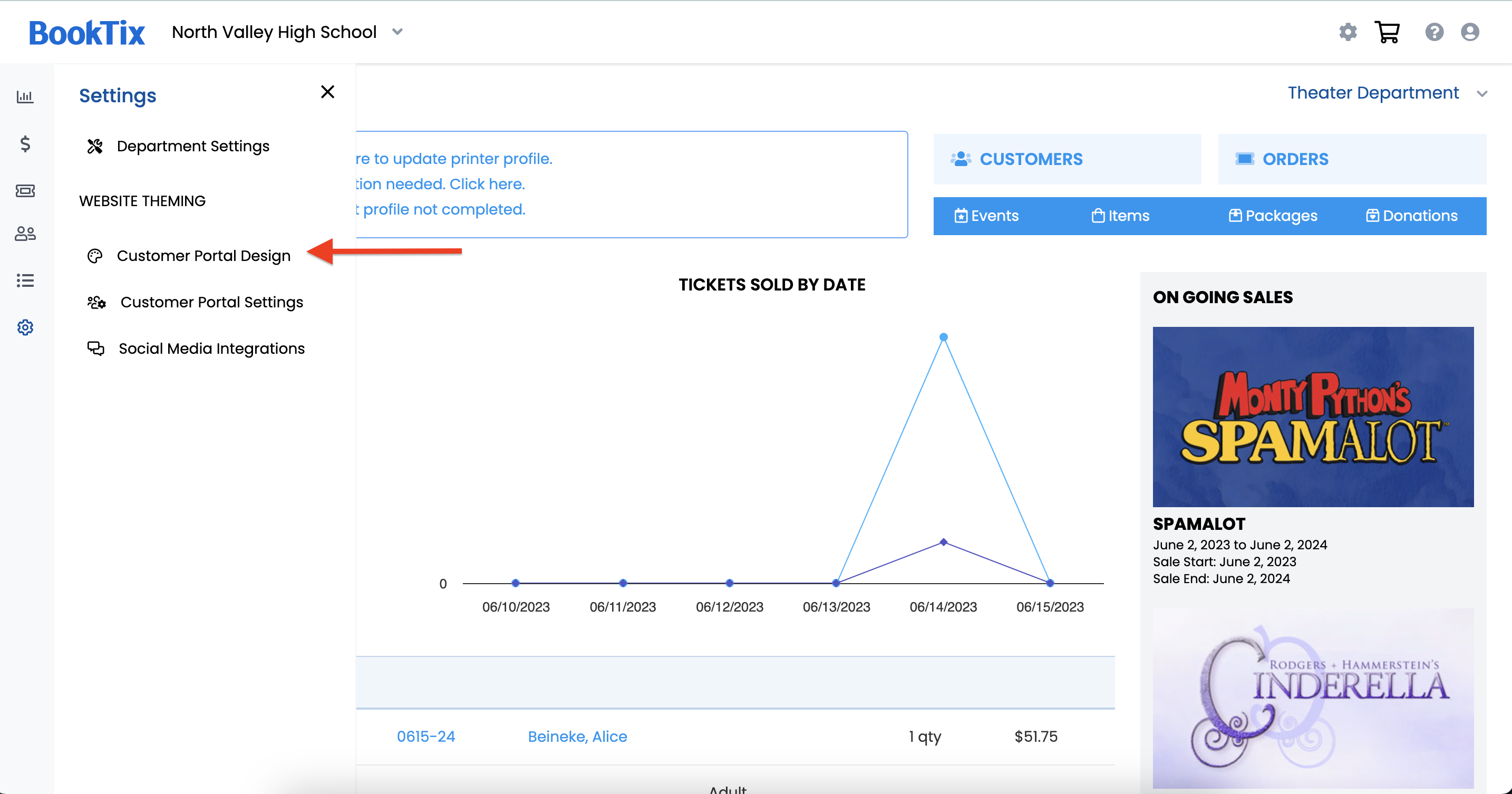Switch to the Donations tab
This screenshot has height=794, width=1512.
click(1412, 216)
